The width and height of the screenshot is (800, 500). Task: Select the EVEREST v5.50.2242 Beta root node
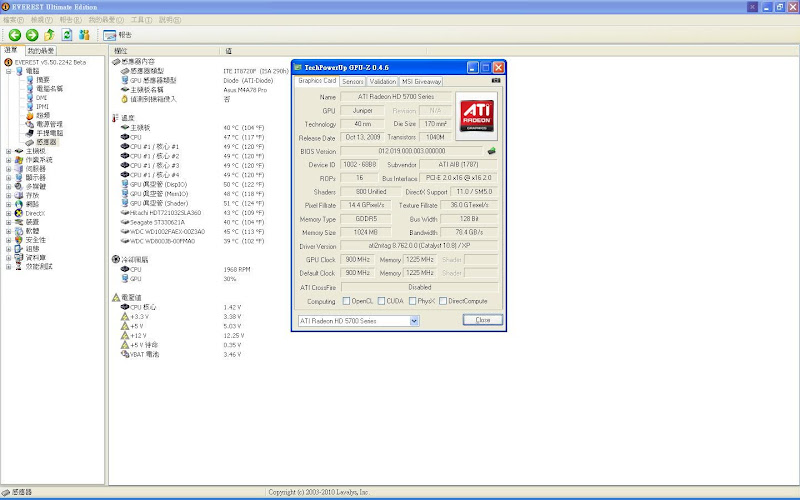[50, 62]
